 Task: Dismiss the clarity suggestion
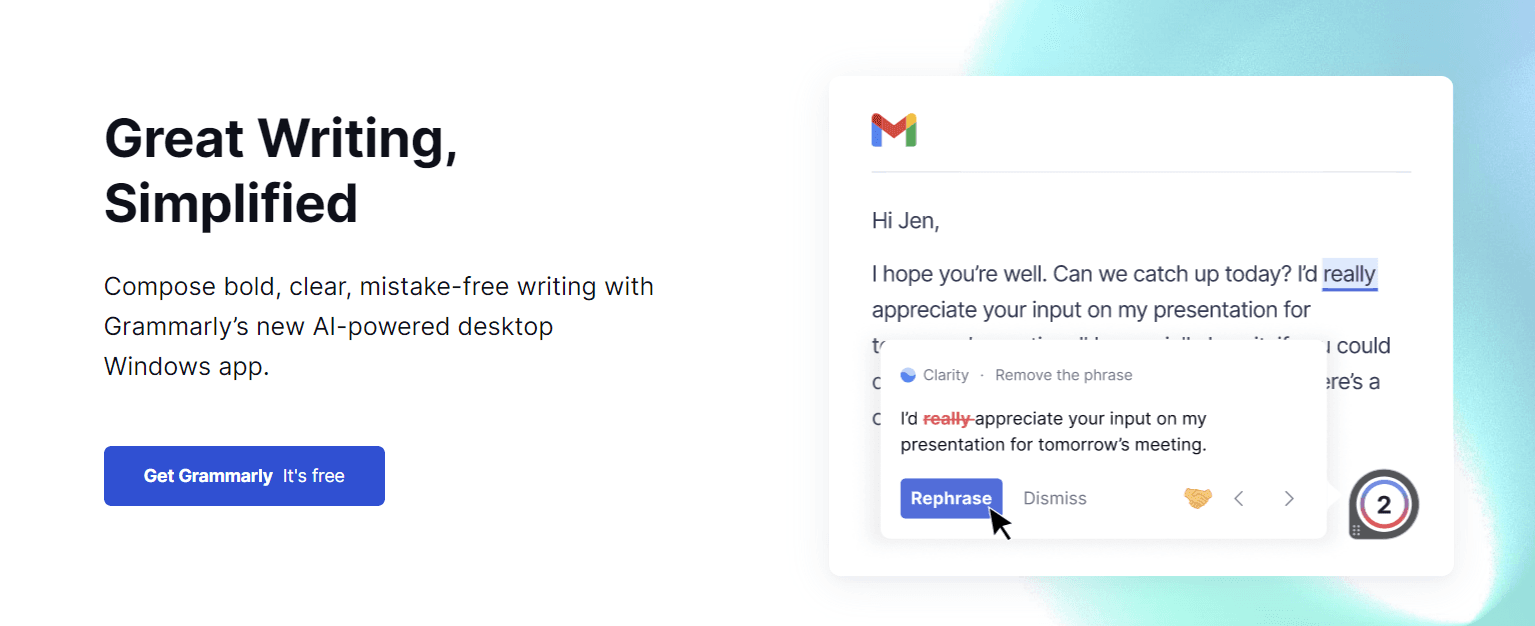click(x=1054, y=498)
